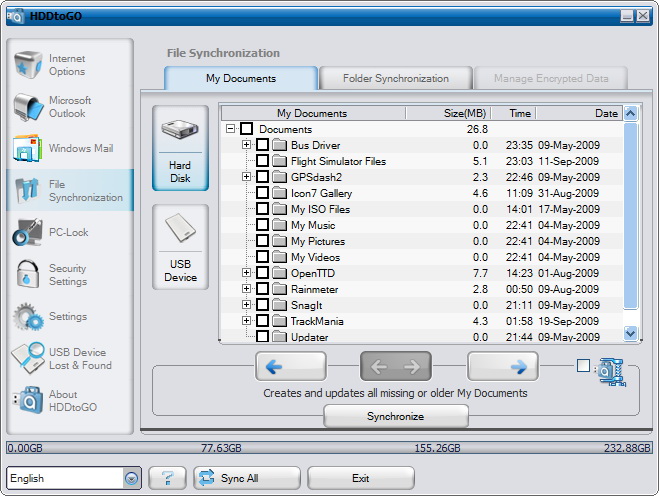
Task: Expand the GPSdash2 folder
Action: (246, 177)
